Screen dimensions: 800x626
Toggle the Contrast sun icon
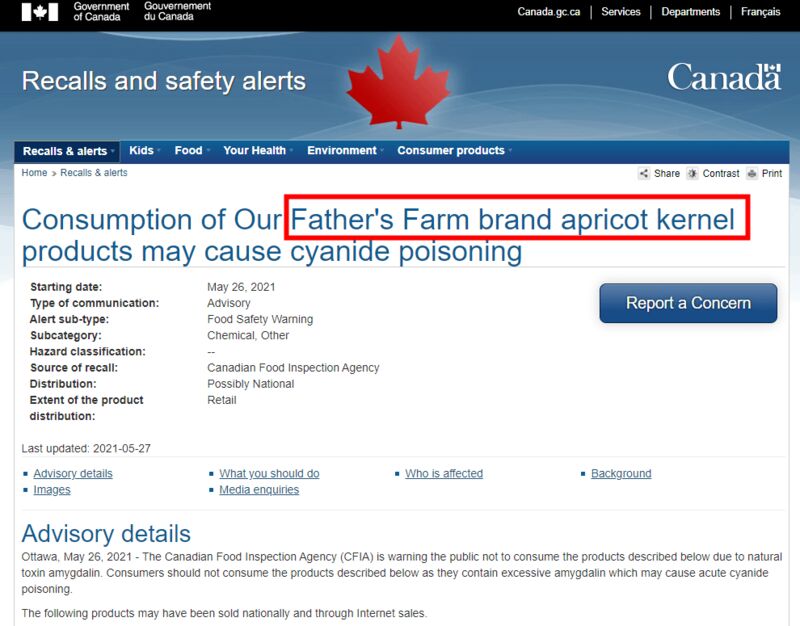click(x=692, y=173)
